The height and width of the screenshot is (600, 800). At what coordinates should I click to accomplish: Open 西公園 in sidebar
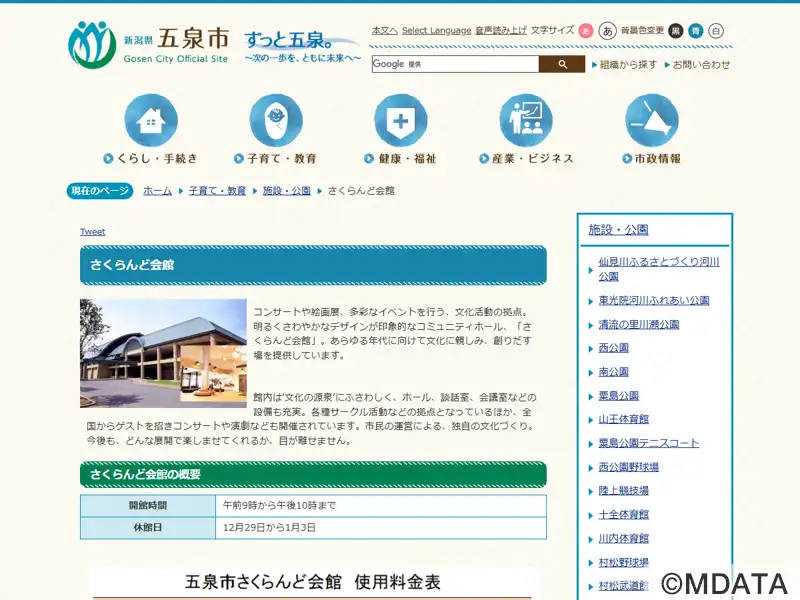613,348
